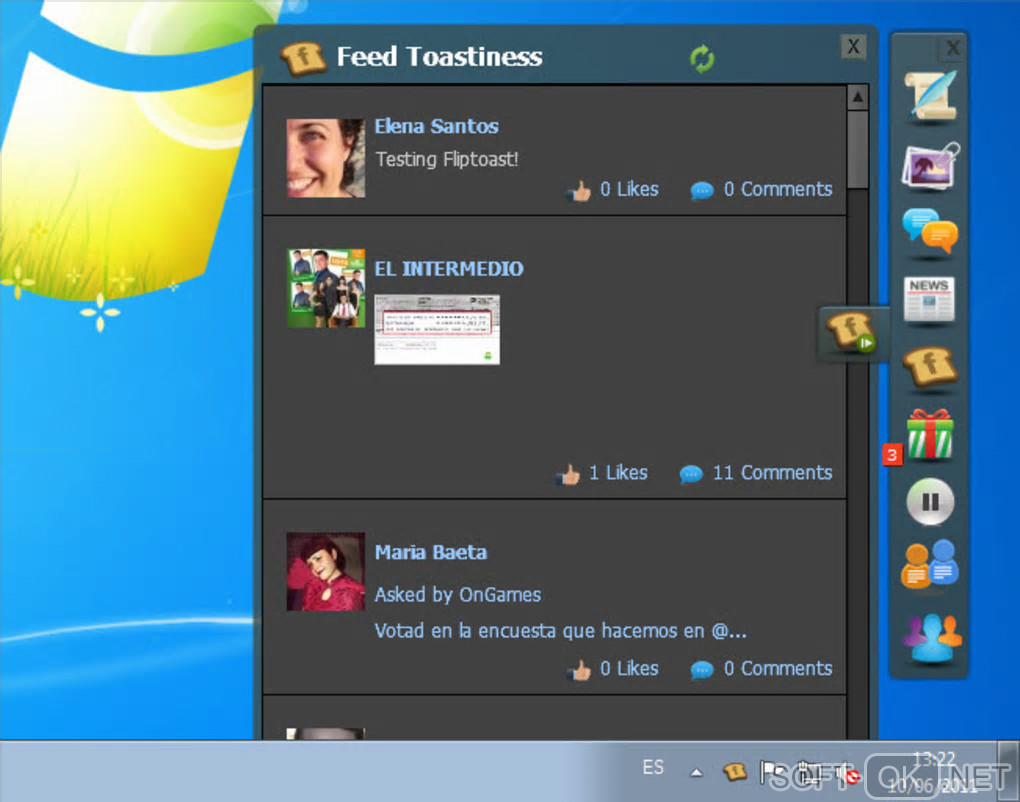This screenshot has height=802, width=1020.
Task: Open the photos icon in the sidebar
Action: pyautogui.click(x=930, y=165)
